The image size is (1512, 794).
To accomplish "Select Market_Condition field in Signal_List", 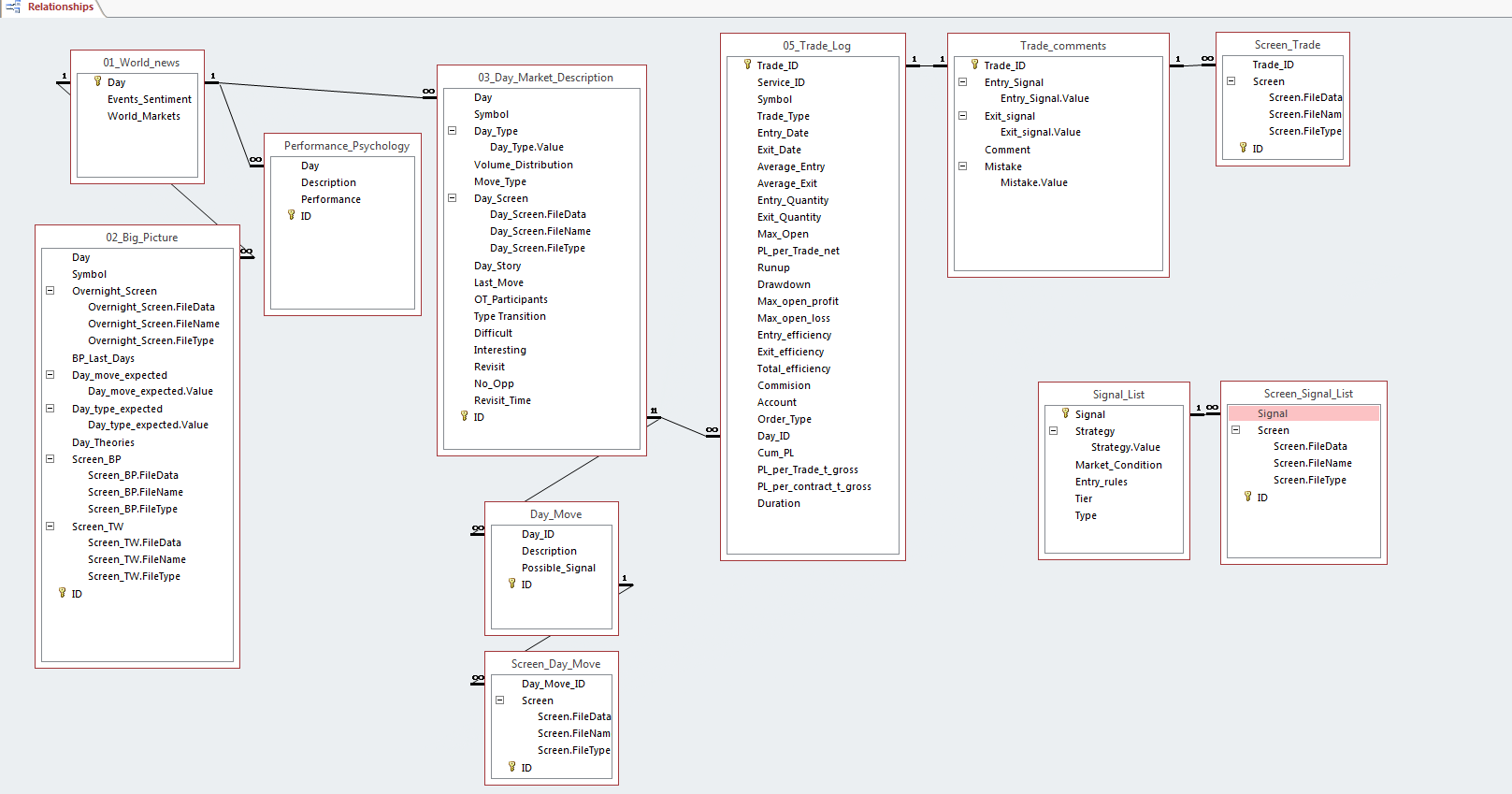I will (x=1118, y=465).
